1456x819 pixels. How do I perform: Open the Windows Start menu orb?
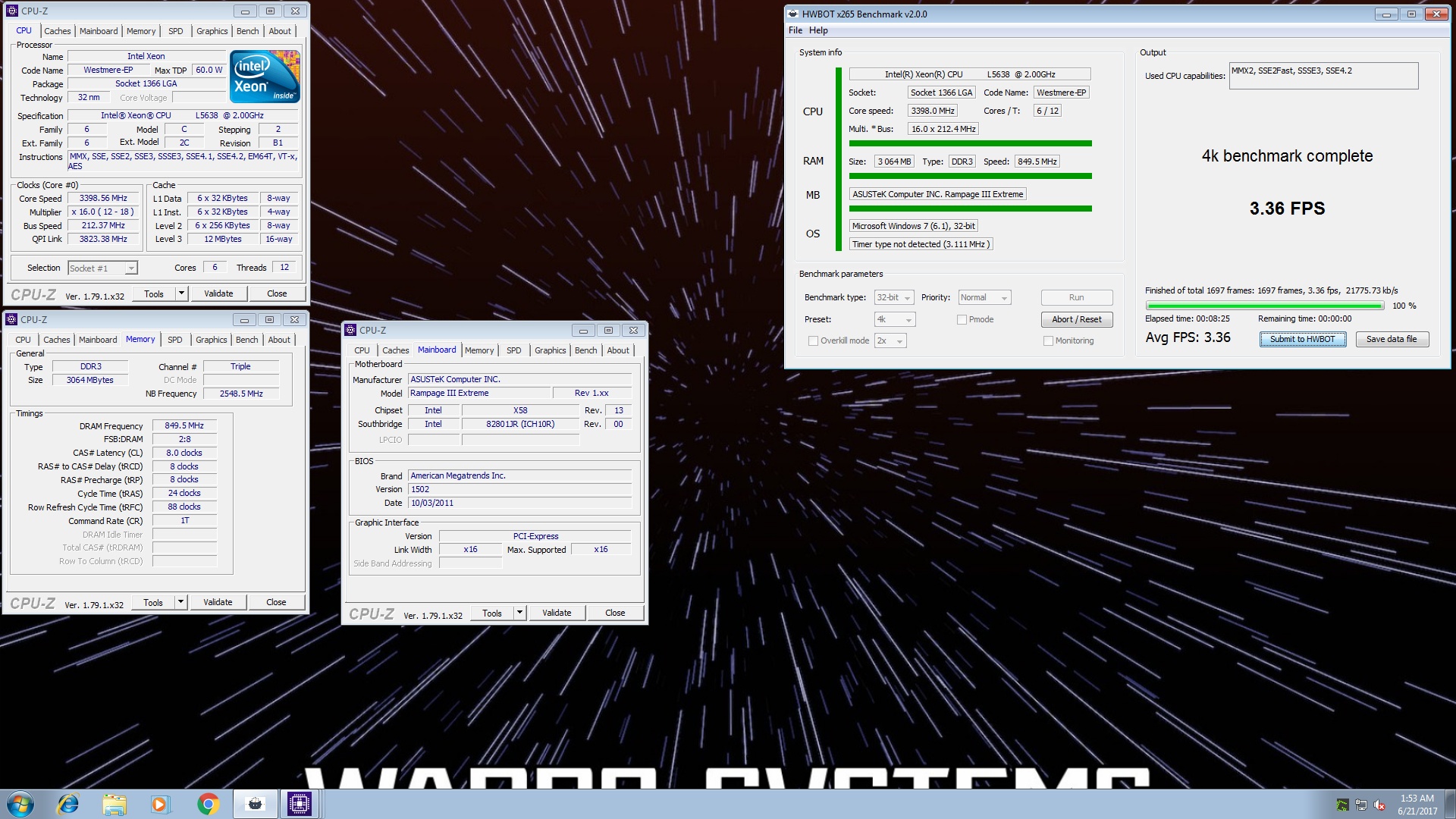pyautogui.click(x=20, y=804)
